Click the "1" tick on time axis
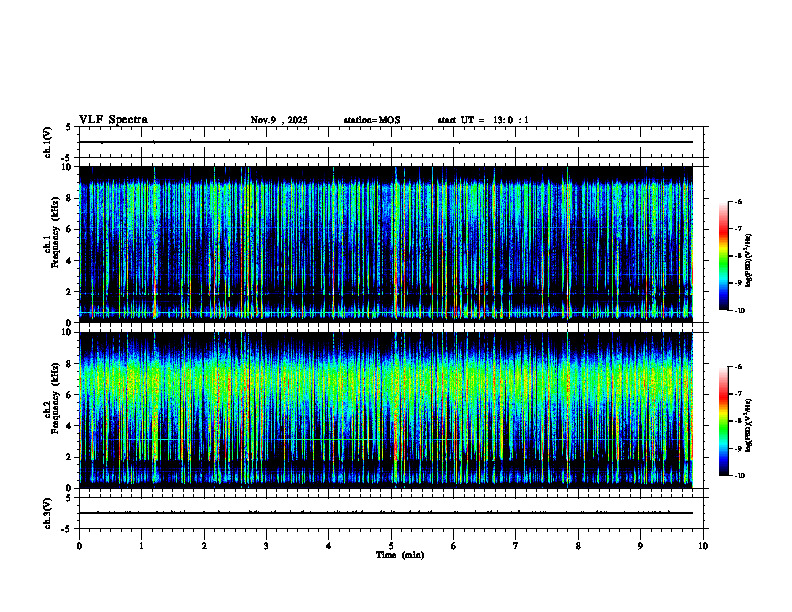 (141, 546)
